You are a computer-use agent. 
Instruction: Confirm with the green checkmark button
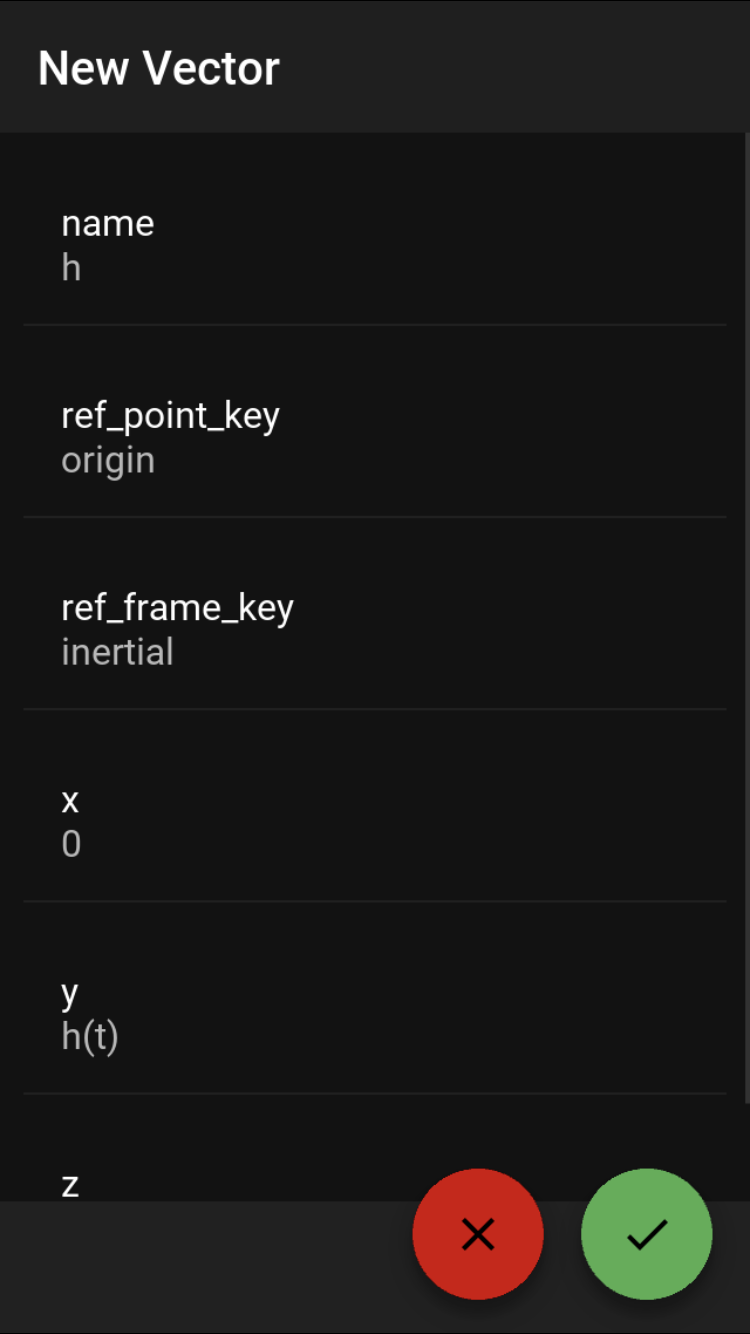pos(647,1234)
